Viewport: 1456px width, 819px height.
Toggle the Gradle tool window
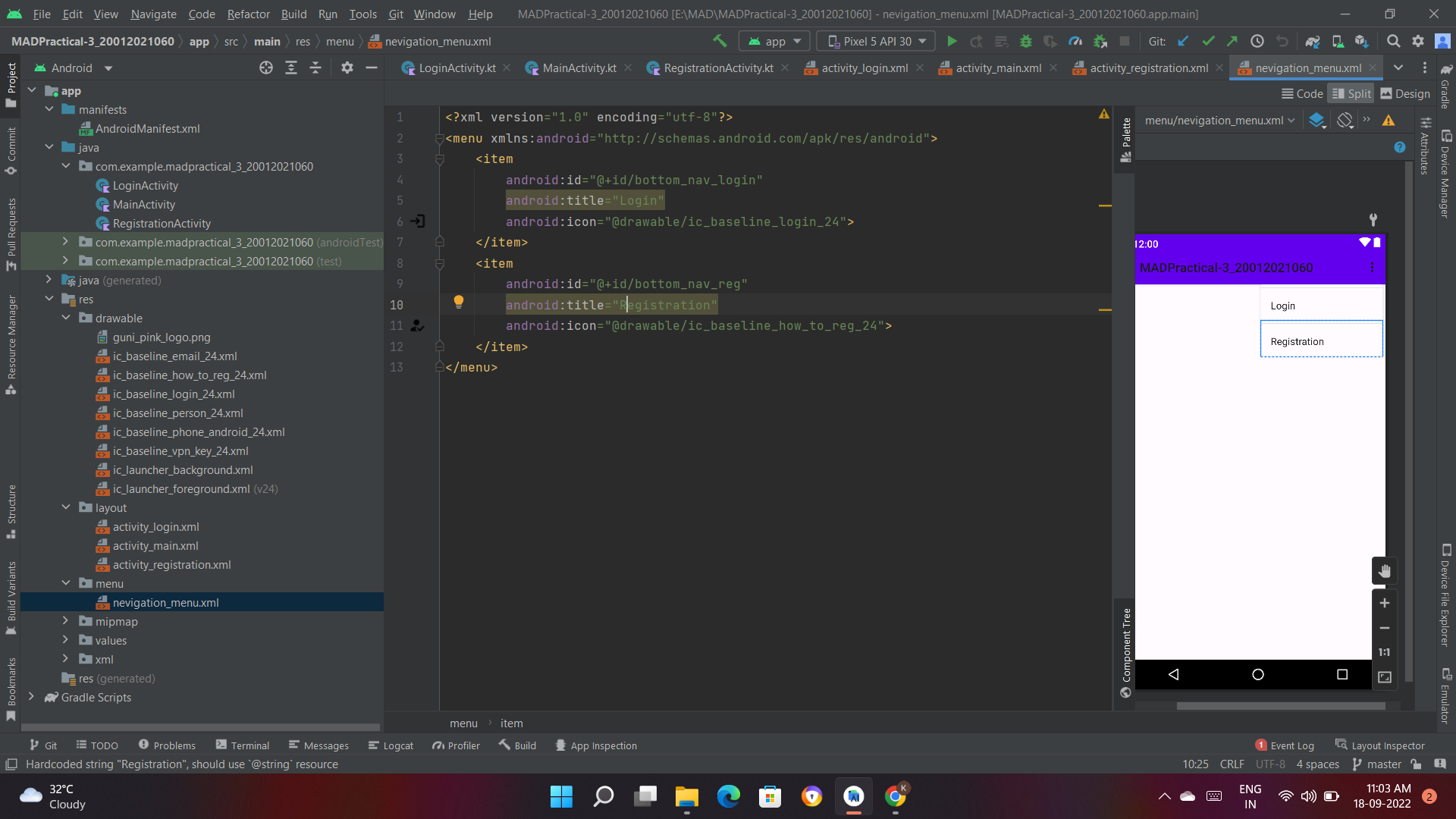(1445, 85)
